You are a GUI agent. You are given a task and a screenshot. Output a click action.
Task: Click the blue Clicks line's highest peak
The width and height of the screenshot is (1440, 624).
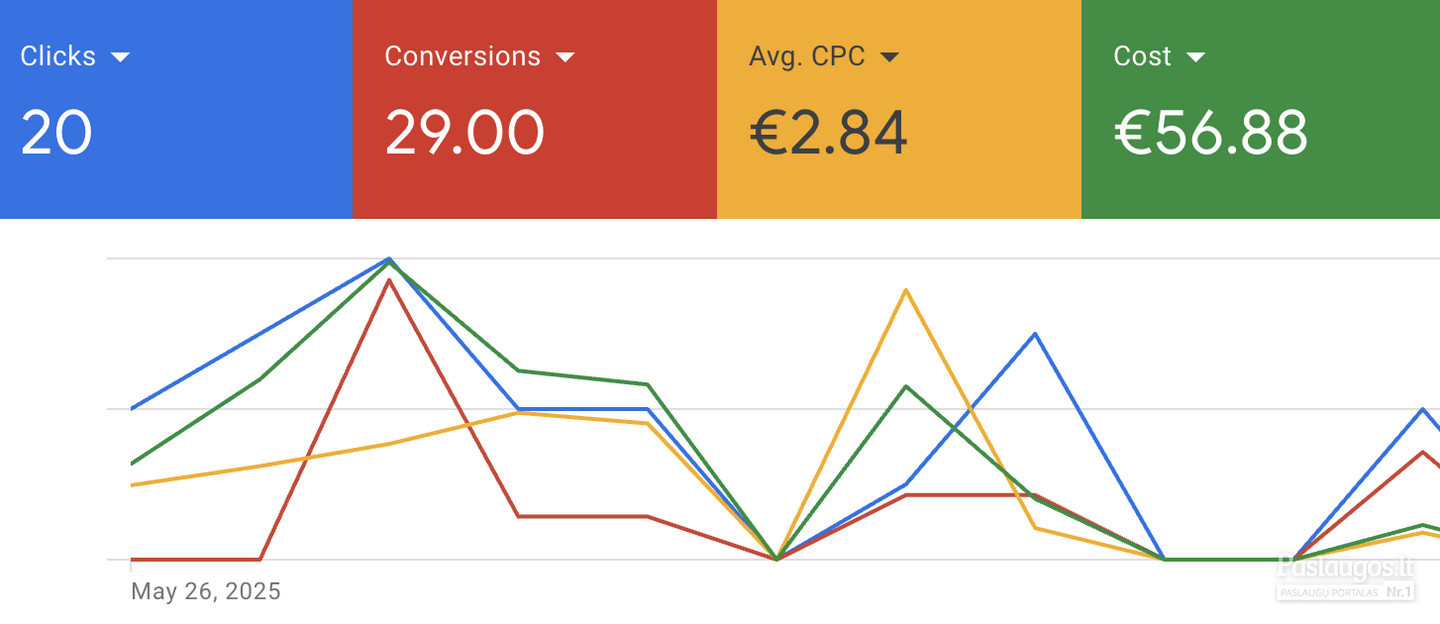(x=389, y=258)
